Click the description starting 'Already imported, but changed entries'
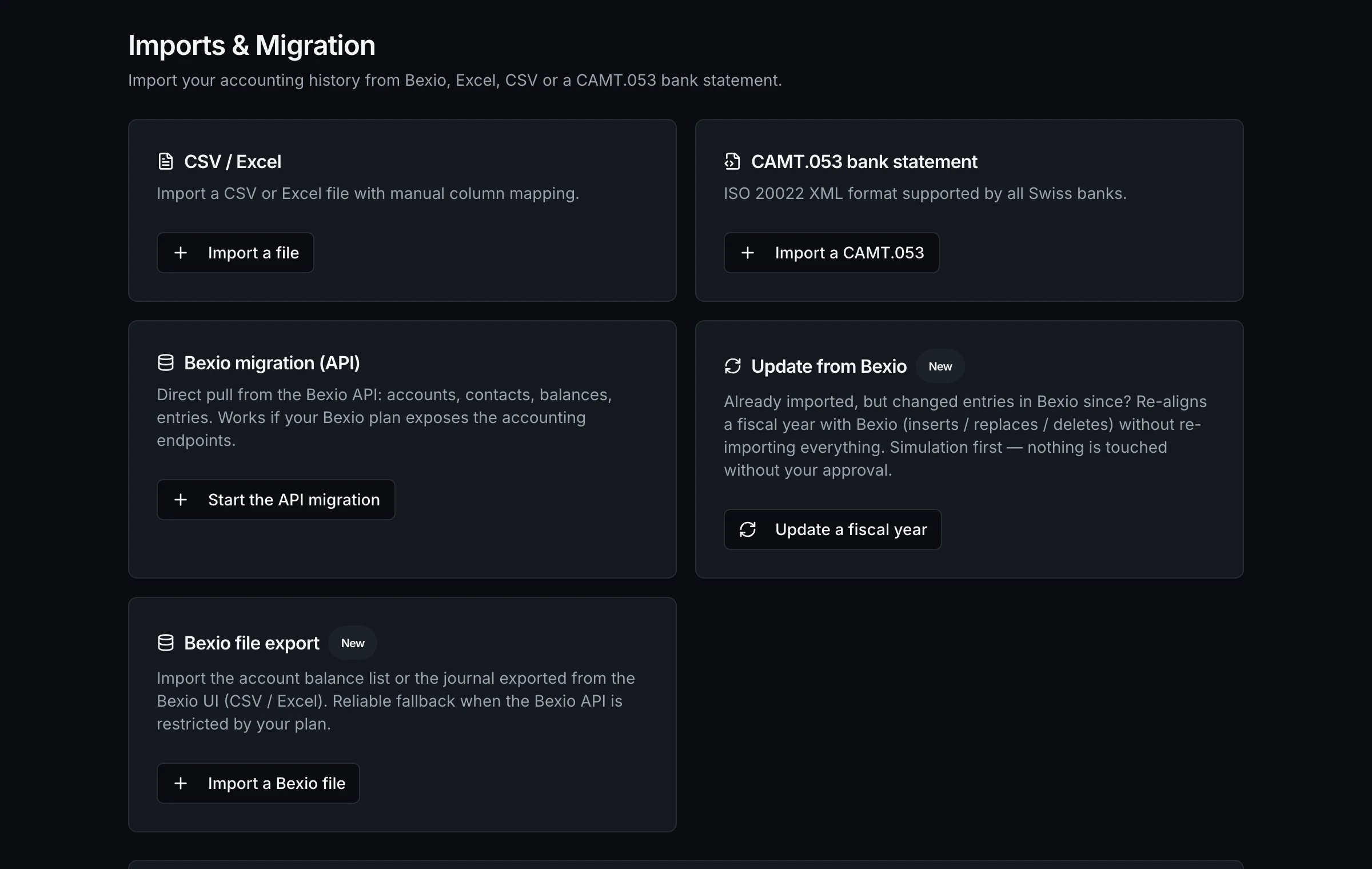This screenshot has height=869, width=1372. [x=966, y=436]
